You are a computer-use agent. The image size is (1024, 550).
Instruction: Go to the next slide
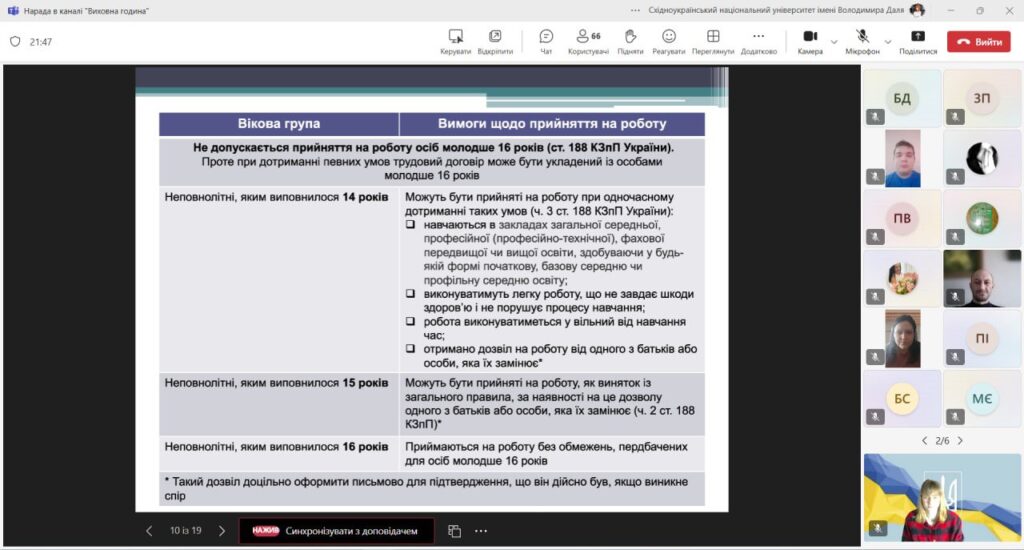[222, 531]
